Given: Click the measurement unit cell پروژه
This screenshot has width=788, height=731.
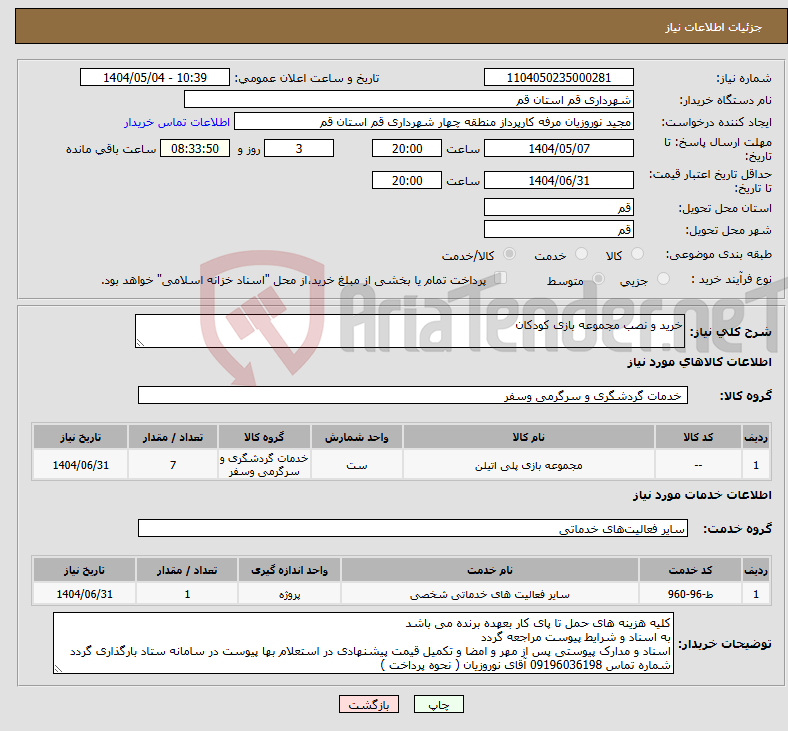Looking at the screenshot, I should [289, 594].
